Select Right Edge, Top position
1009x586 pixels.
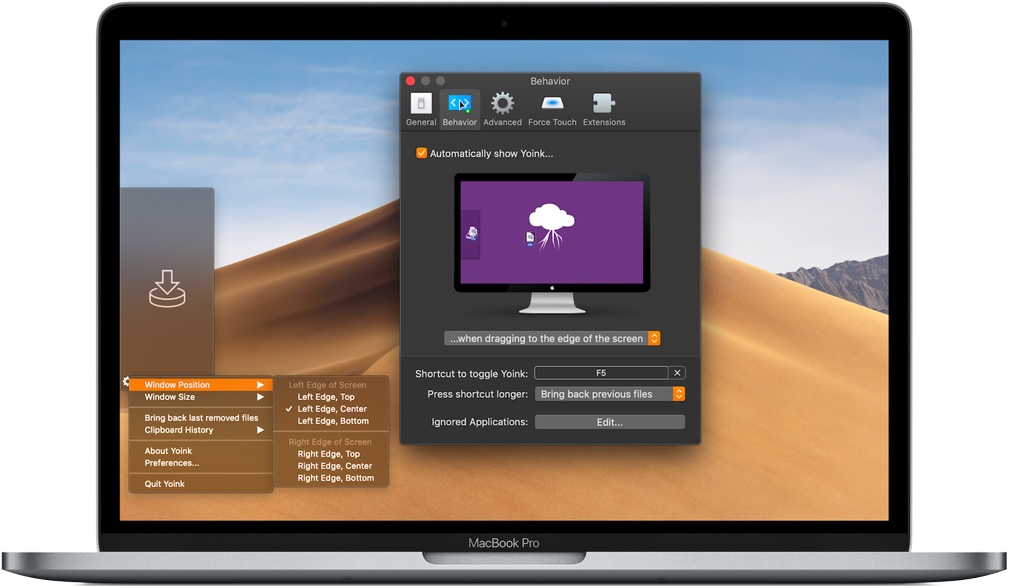[x=328, y=454]
